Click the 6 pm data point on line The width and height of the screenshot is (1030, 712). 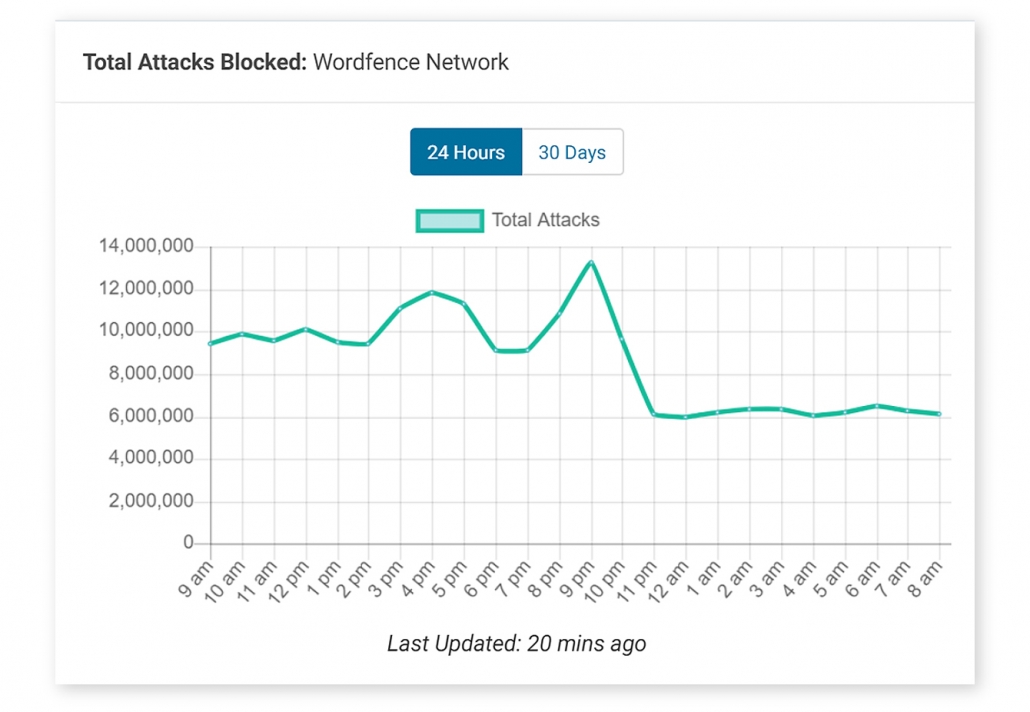[496, 350]
